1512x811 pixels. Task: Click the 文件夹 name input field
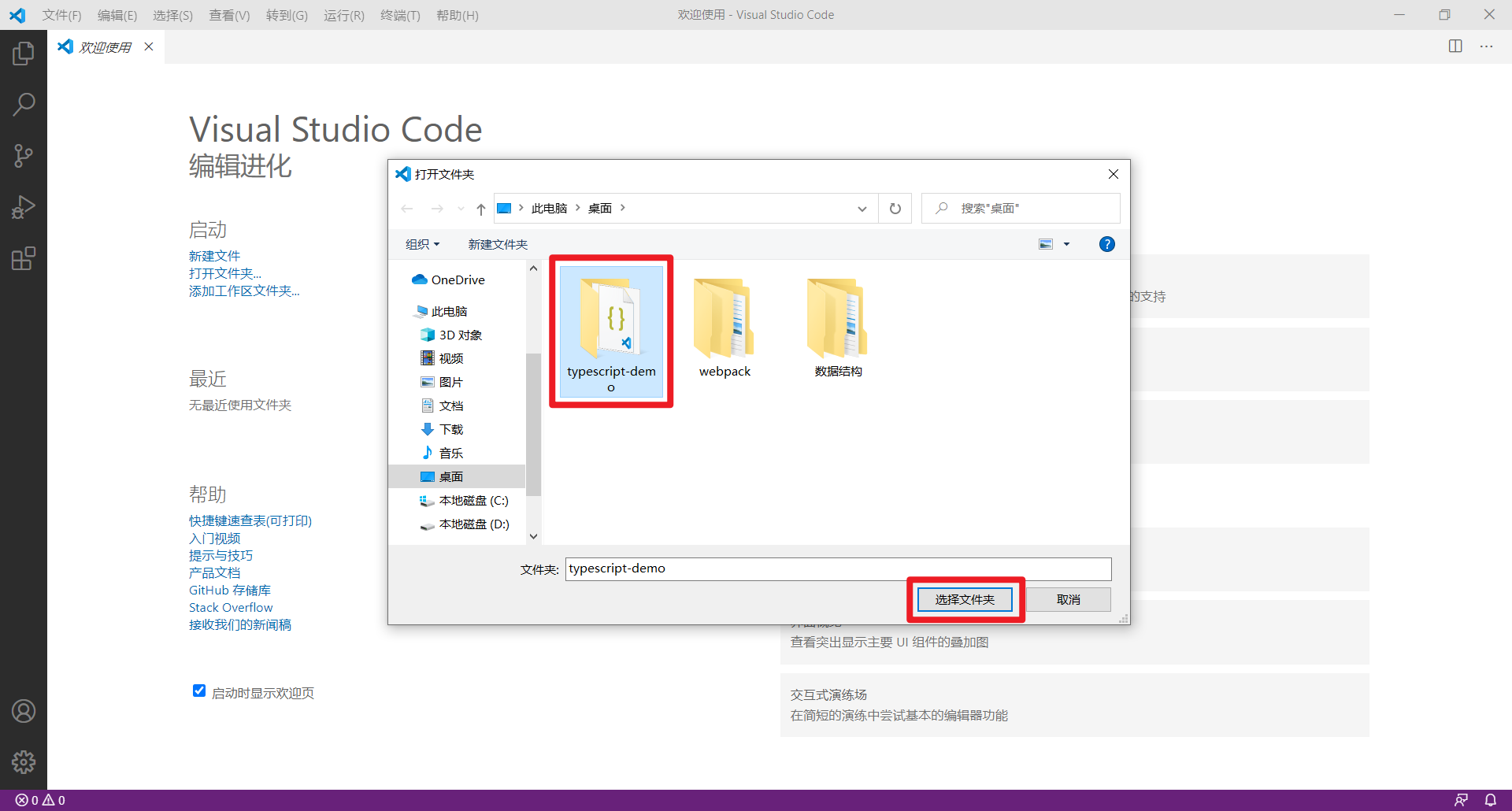[x=838, y=568]
